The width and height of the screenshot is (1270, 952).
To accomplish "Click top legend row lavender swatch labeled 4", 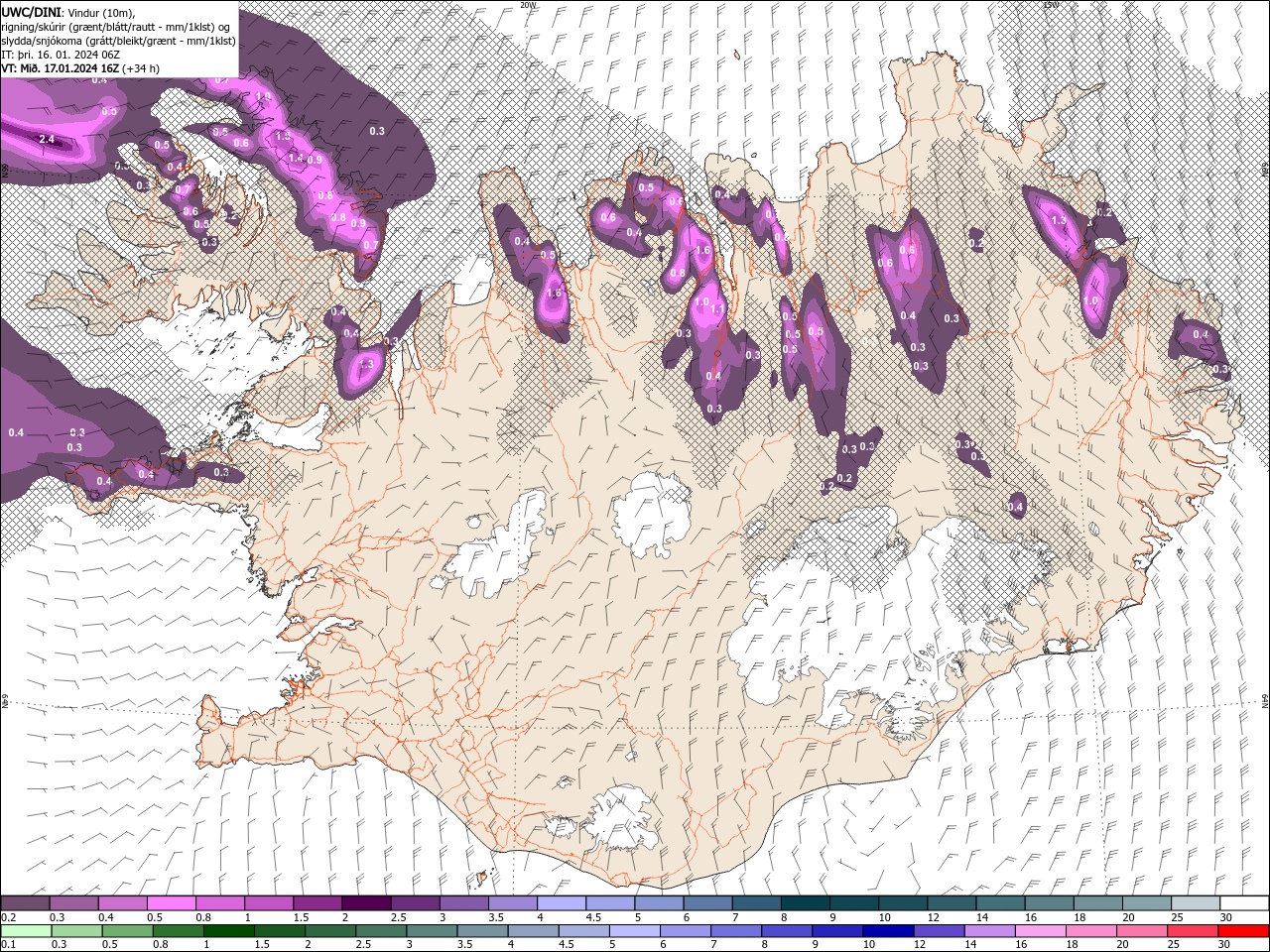I will point(562,903).
